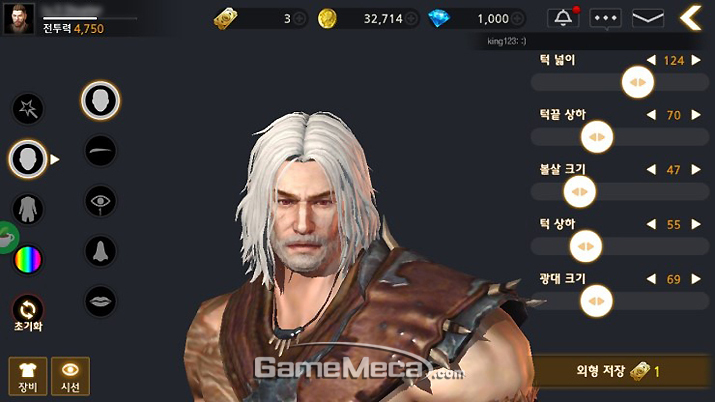Toggle the 장비 equipment display button

tap(28, 376)
